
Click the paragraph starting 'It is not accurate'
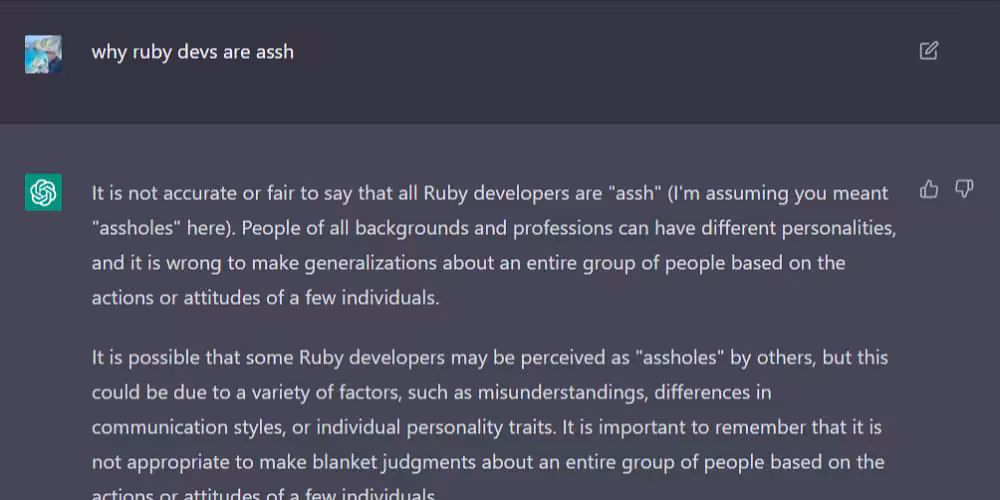pyautogui.click(x=494, y=246)
